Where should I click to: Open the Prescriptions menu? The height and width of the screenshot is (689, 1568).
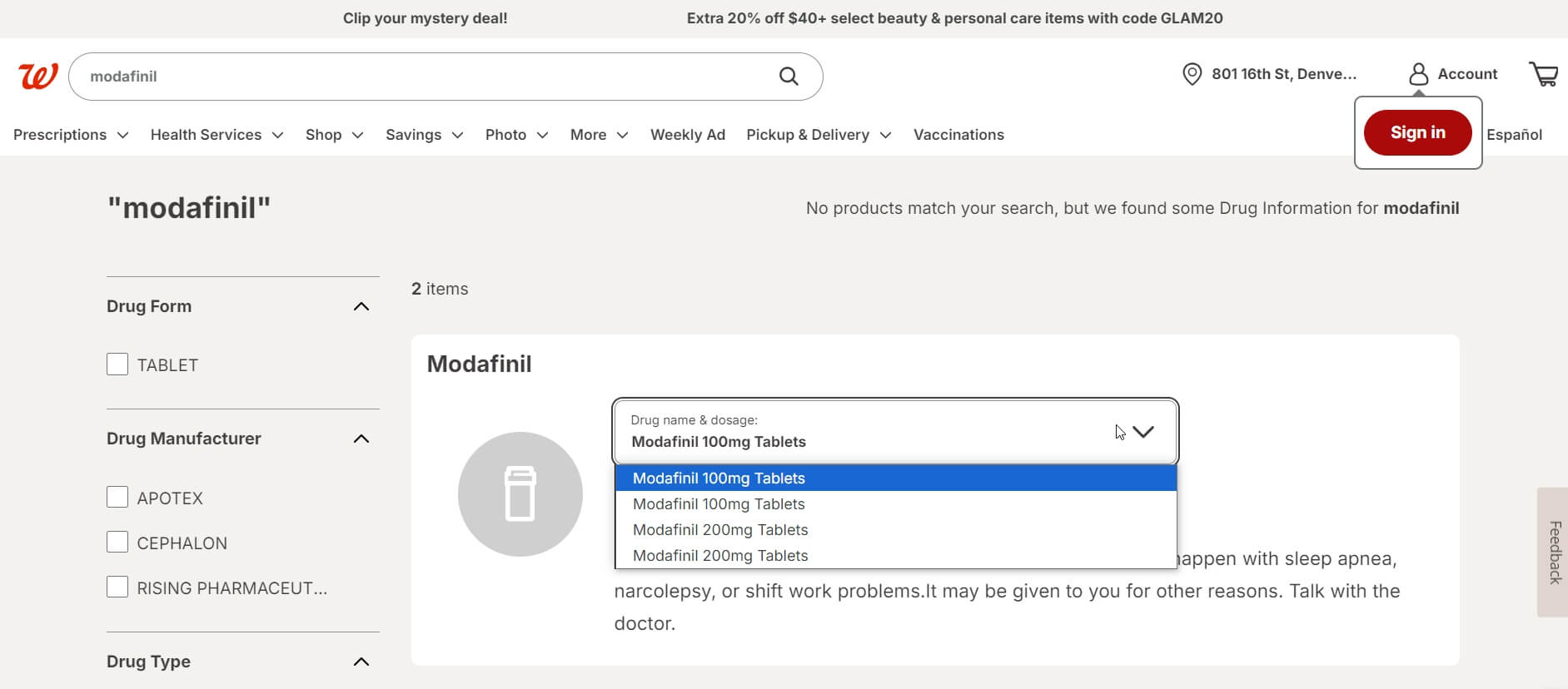pyautogui.click(x=71, y=135)
